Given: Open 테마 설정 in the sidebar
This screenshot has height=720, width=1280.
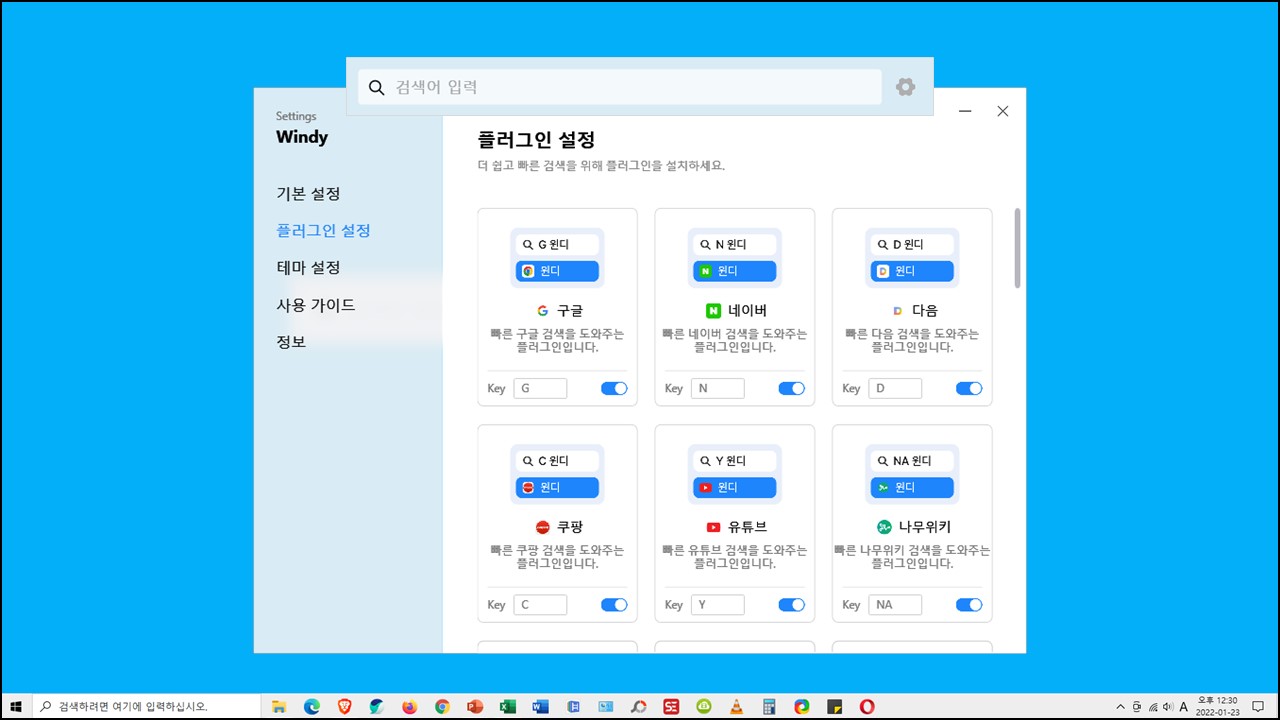Looking at the screenshot, I should (x=308, y=267).
